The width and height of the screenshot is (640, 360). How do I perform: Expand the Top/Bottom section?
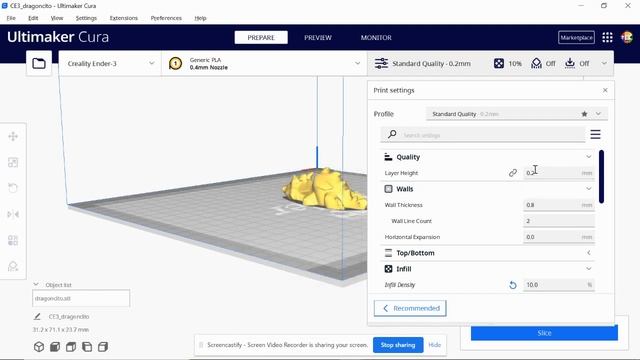(589, 253)
